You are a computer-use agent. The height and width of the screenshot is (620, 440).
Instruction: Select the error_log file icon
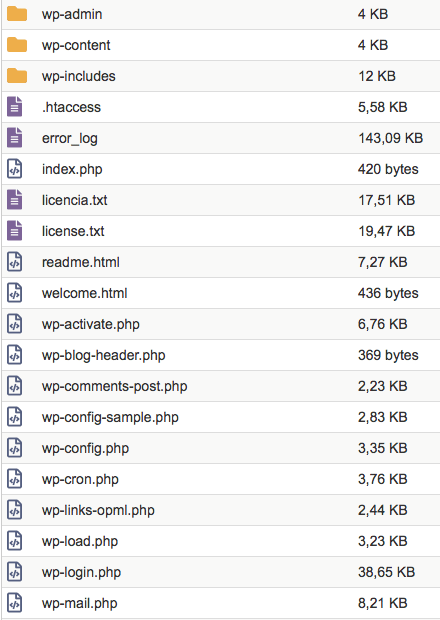coord(15,138)
